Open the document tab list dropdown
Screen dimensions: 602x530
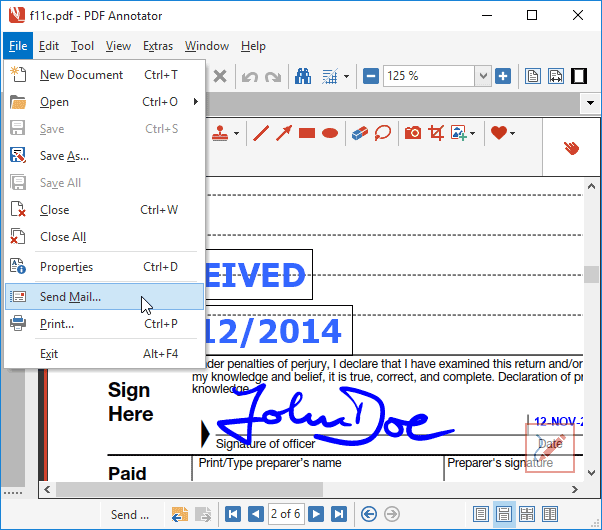click(x=590, y=103)
